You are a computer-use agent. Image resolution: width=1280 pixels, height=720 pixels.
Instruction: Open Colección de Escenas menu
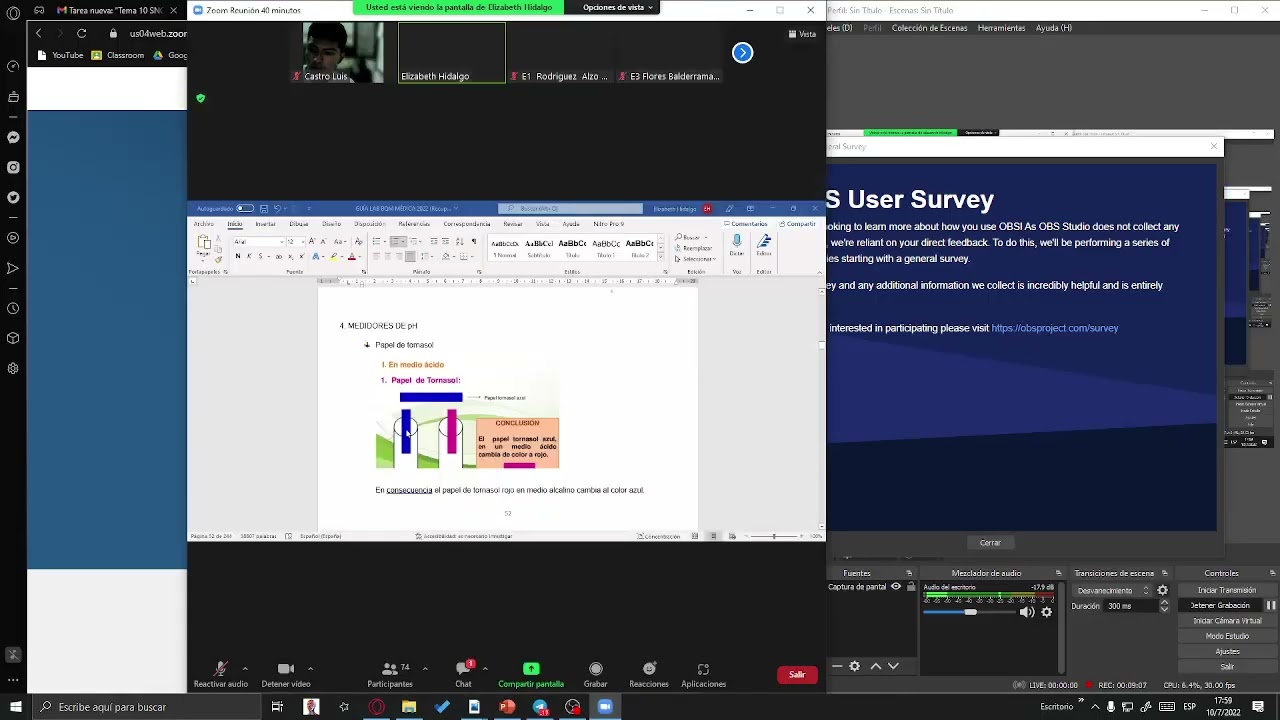(929, 28)
